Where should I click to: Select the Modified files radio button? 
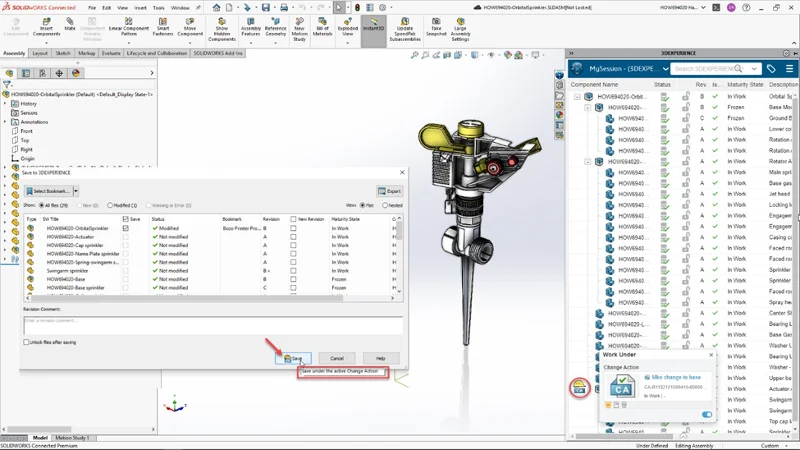coord(107,204)
